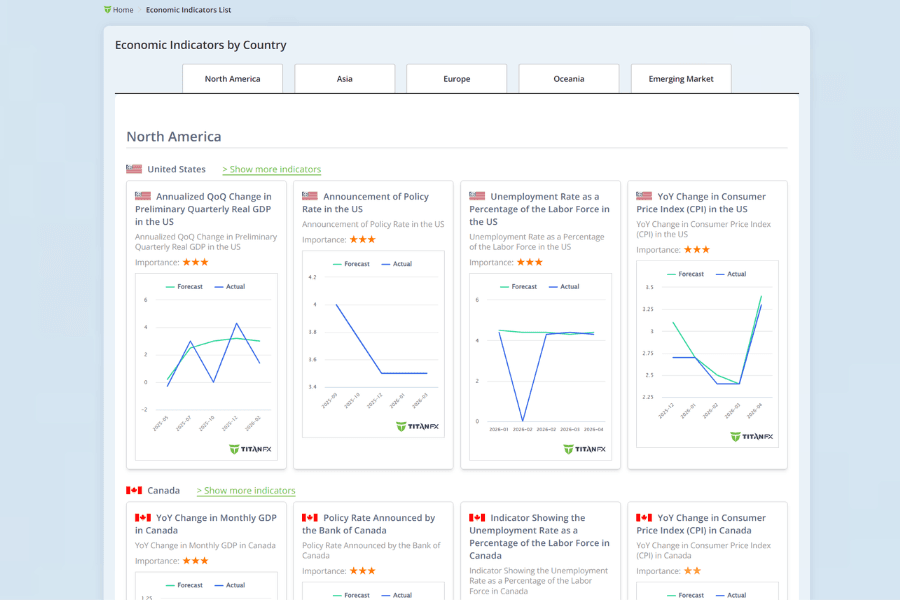900x600 pixels.
Task: Click US flag icon on the GDP card
Action: point(143,196)
